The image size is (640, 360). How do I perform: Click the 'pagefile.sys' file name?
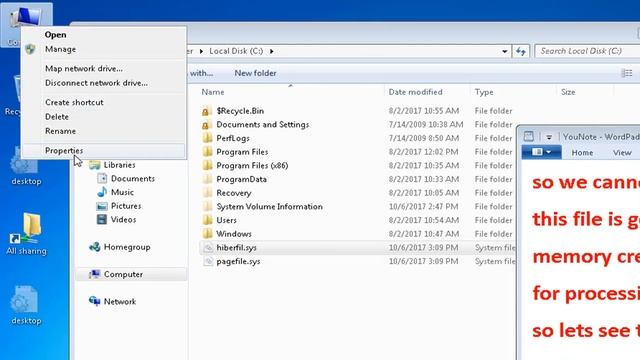tap(238, 261)
